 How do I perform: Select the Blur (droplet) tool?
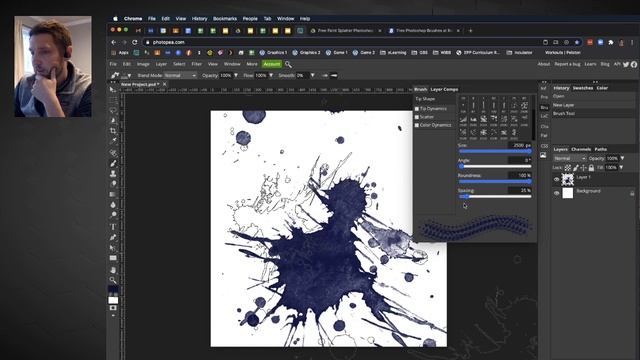click(113, 205)
